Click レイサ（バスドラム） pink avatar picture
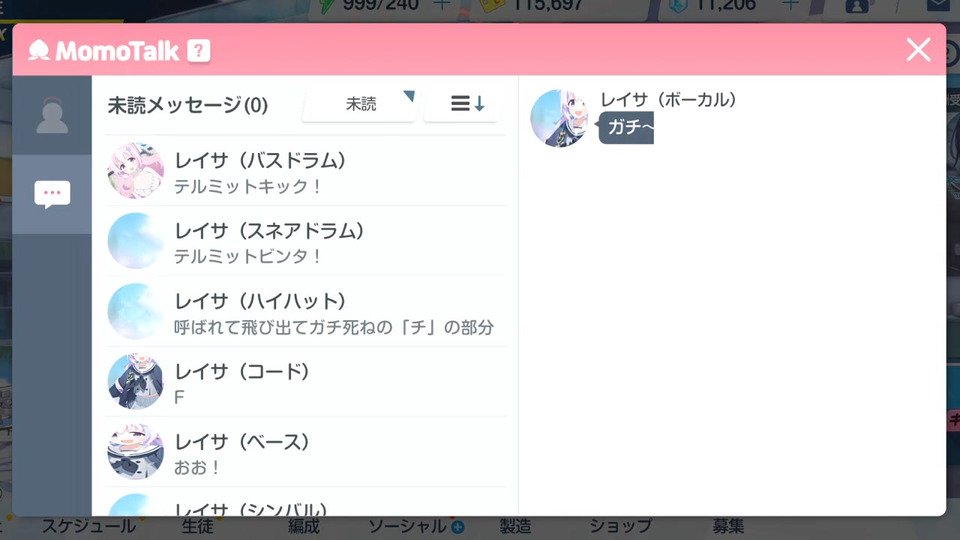This screenshot has height=540, width=960. pos(135,171)
